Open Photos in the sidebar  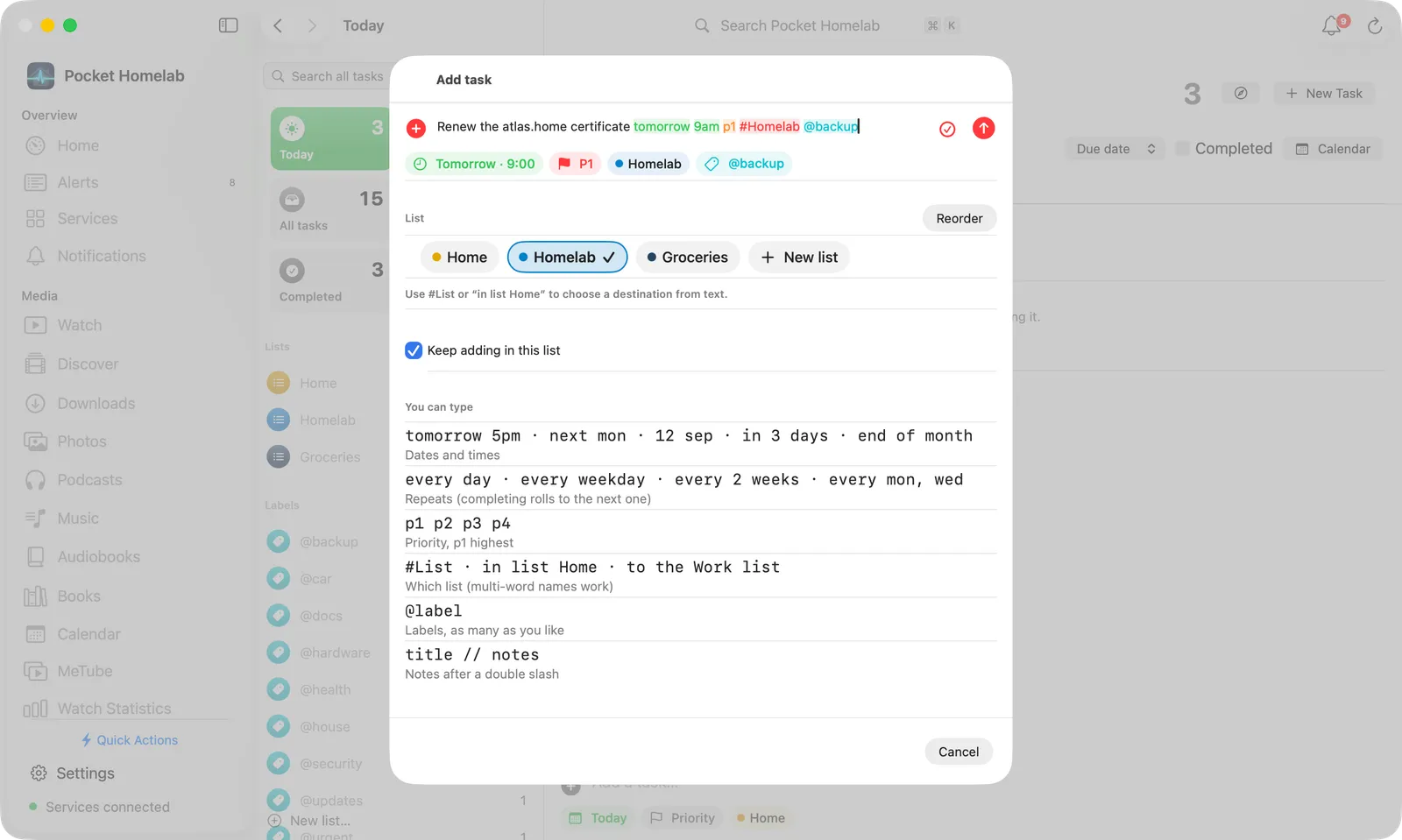click(81, 441)
